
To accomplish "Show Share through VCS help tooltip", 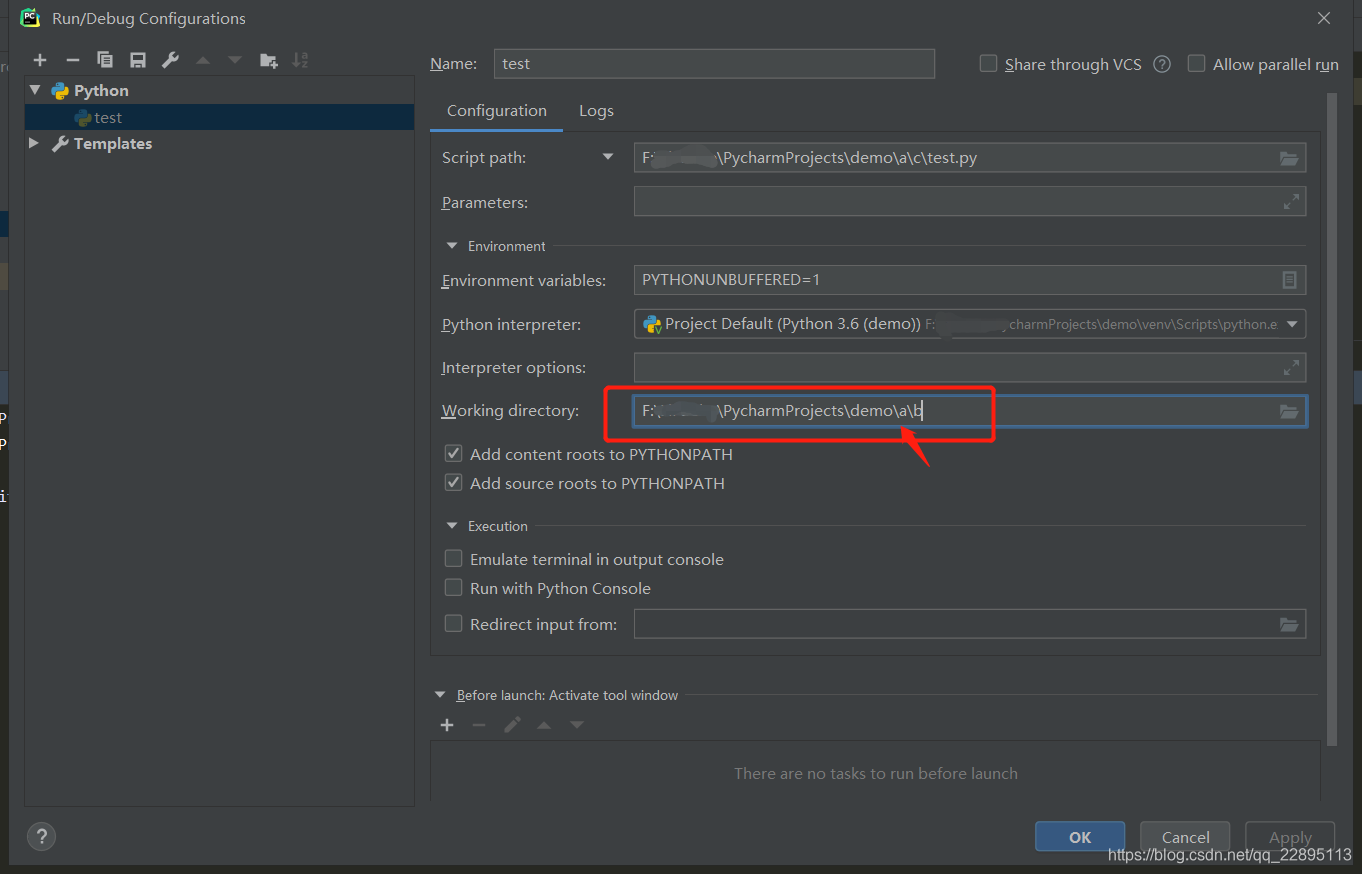I will [x=1162, y=64].
